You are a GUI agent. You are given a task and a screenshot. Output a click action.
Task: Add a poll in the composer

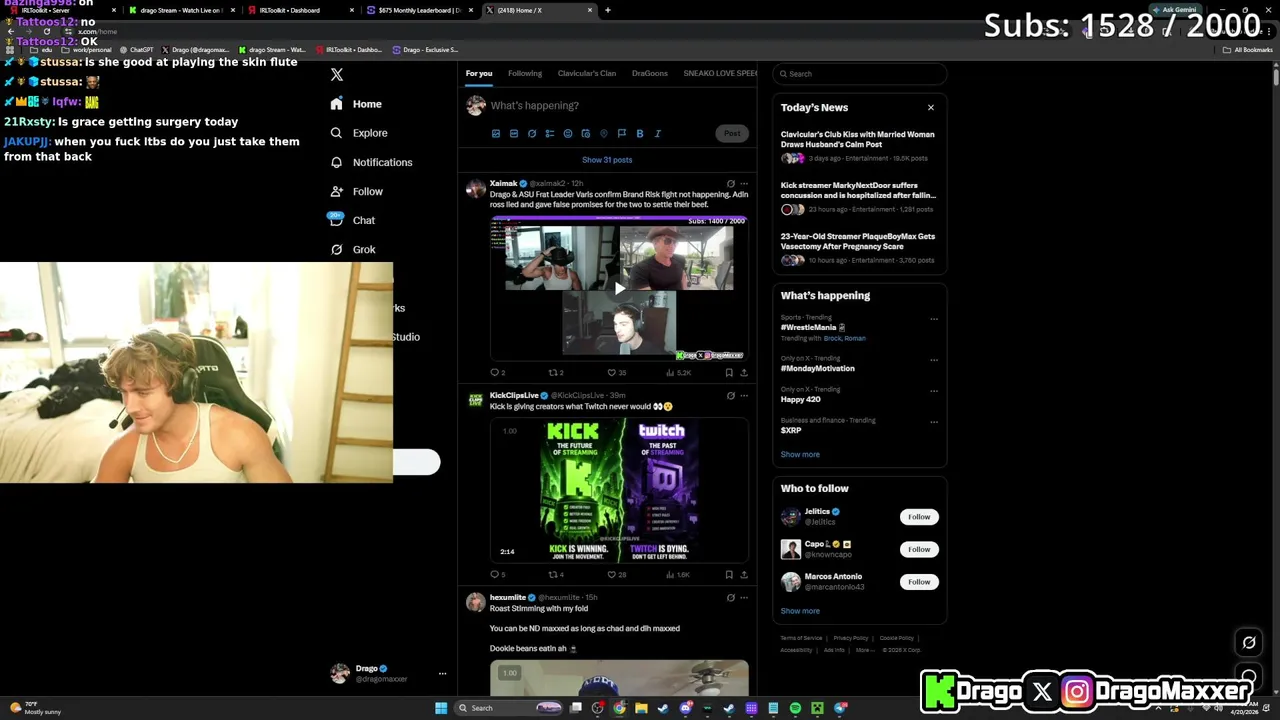tap(549, 133)
